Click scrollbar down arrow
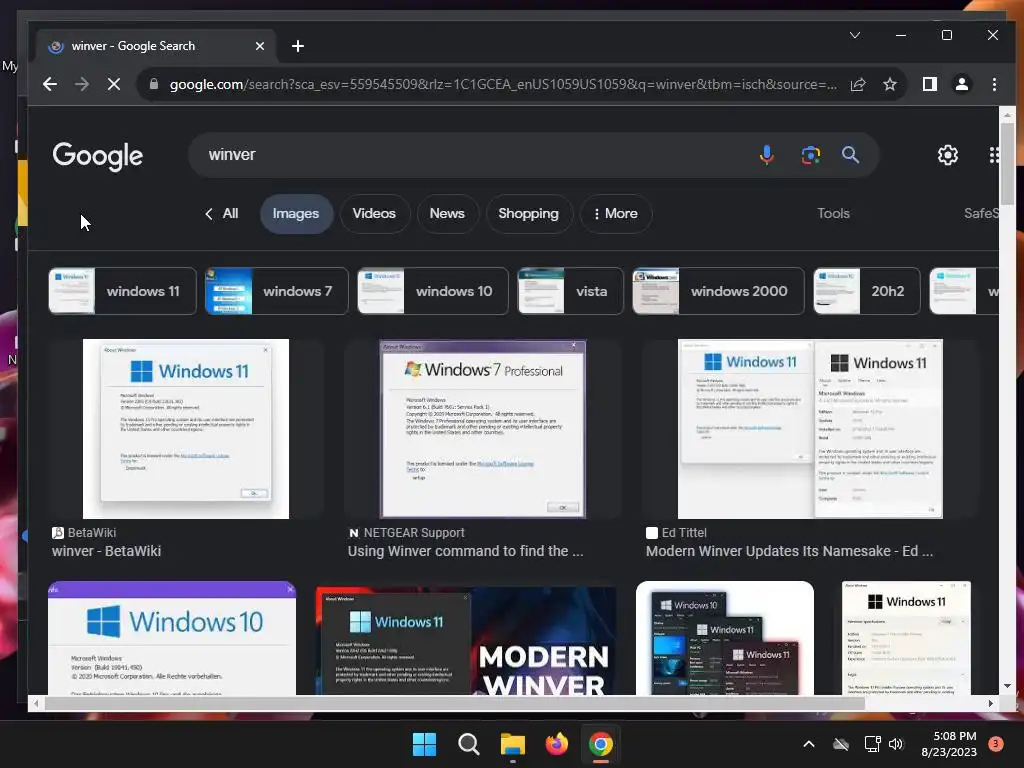The width and height of the screenshot is (1024, 768). tap(1007, 686)
